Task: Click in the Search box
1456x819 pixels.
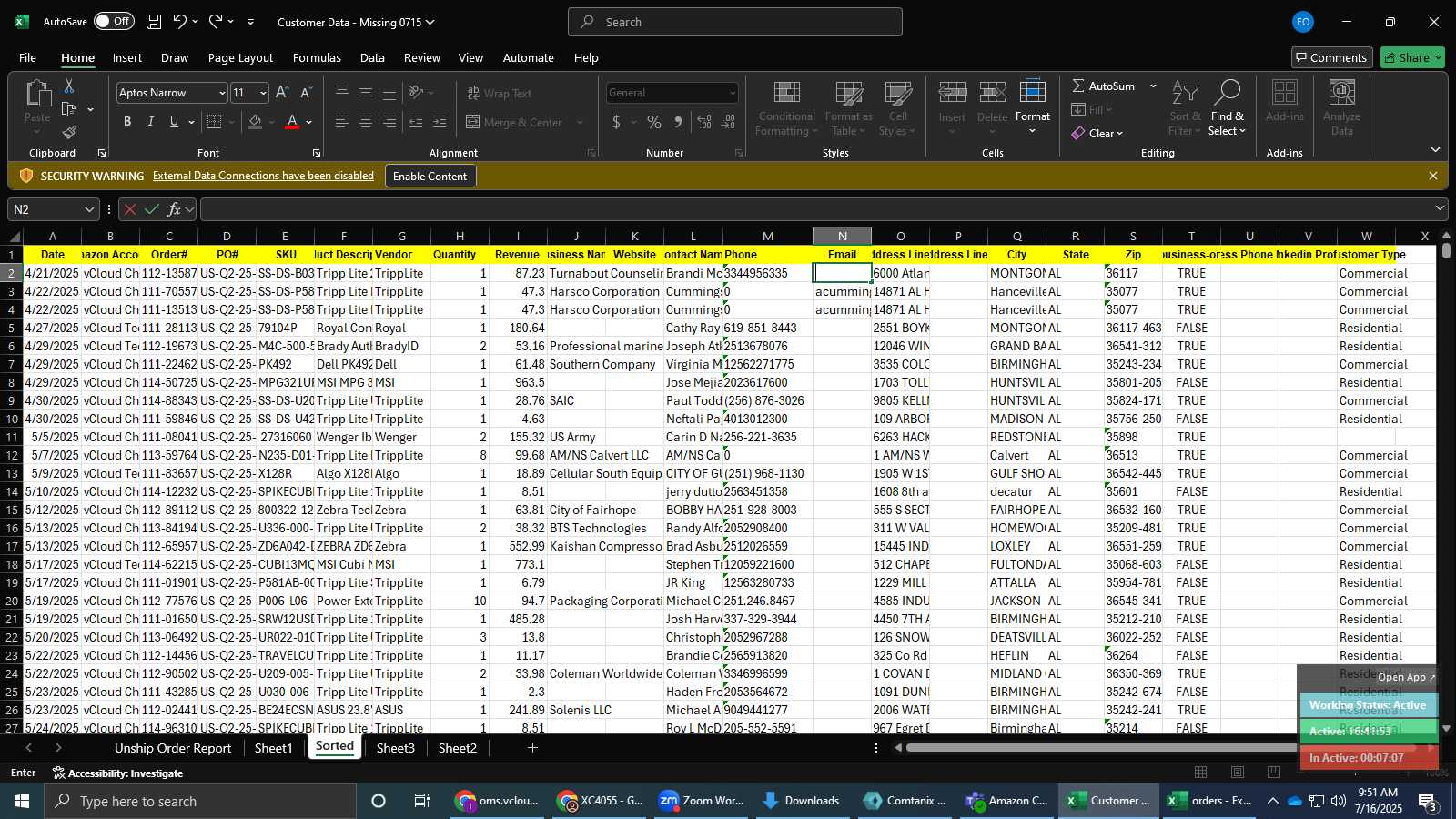Action: coord(735,22)
